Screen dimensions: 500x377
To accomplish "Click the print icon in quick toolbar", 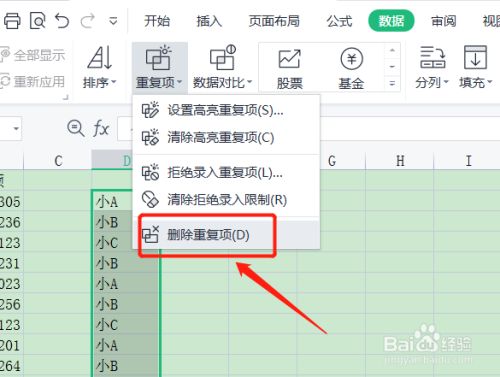I will coord(12,21).
